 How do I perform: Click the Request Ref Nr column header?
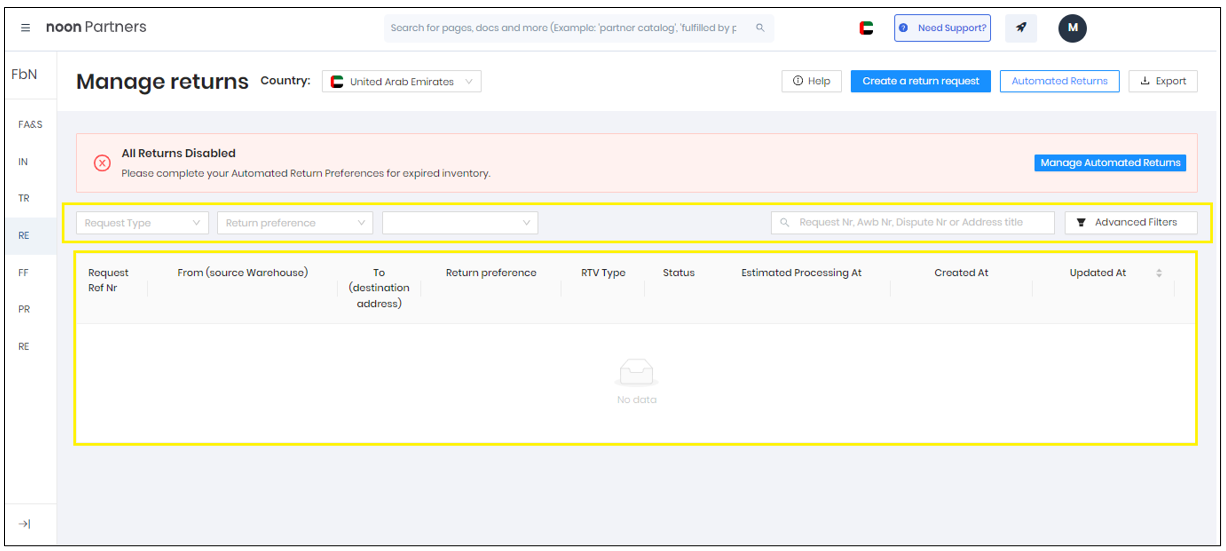point(108,280)
